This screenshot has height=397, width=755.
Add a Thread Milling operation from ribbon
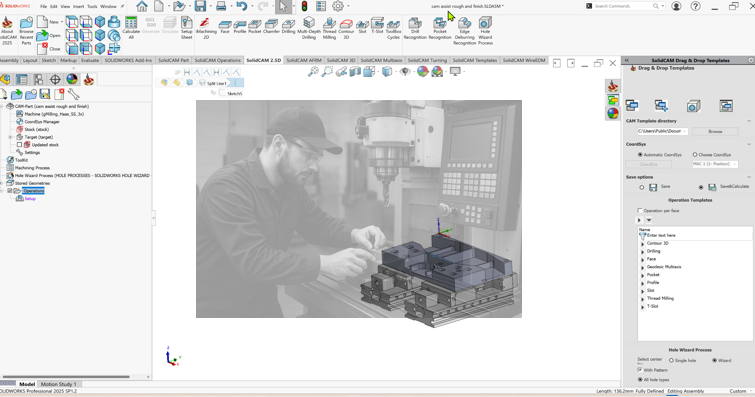coord(329,28)
